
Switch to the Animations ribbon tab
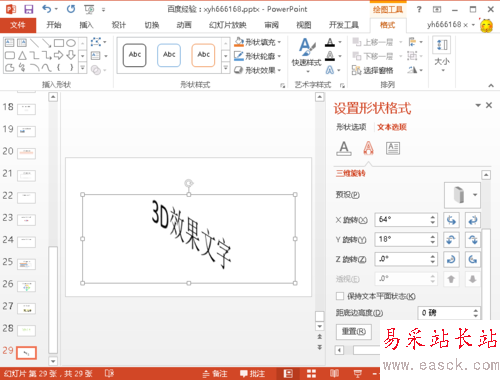click(184, 25)
